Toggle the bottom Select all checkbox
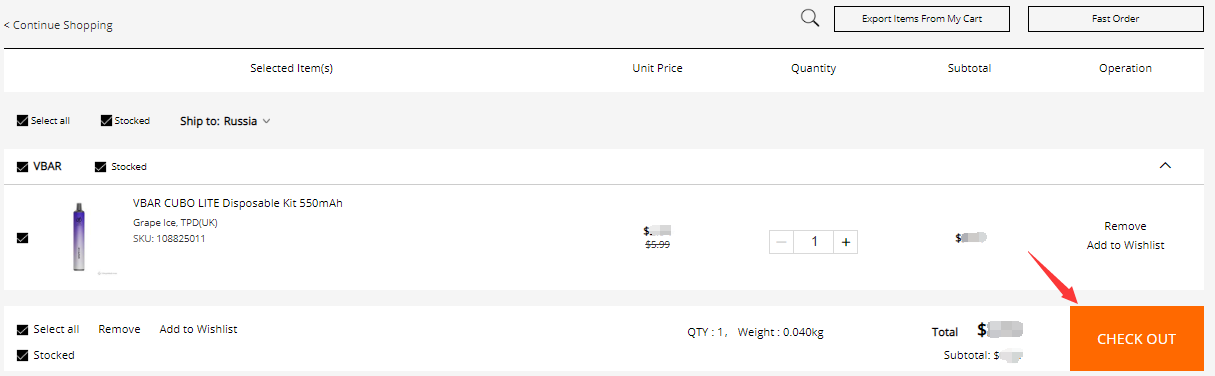The image size is (1215, 376). pyautogui.click(x=22, y=330)
